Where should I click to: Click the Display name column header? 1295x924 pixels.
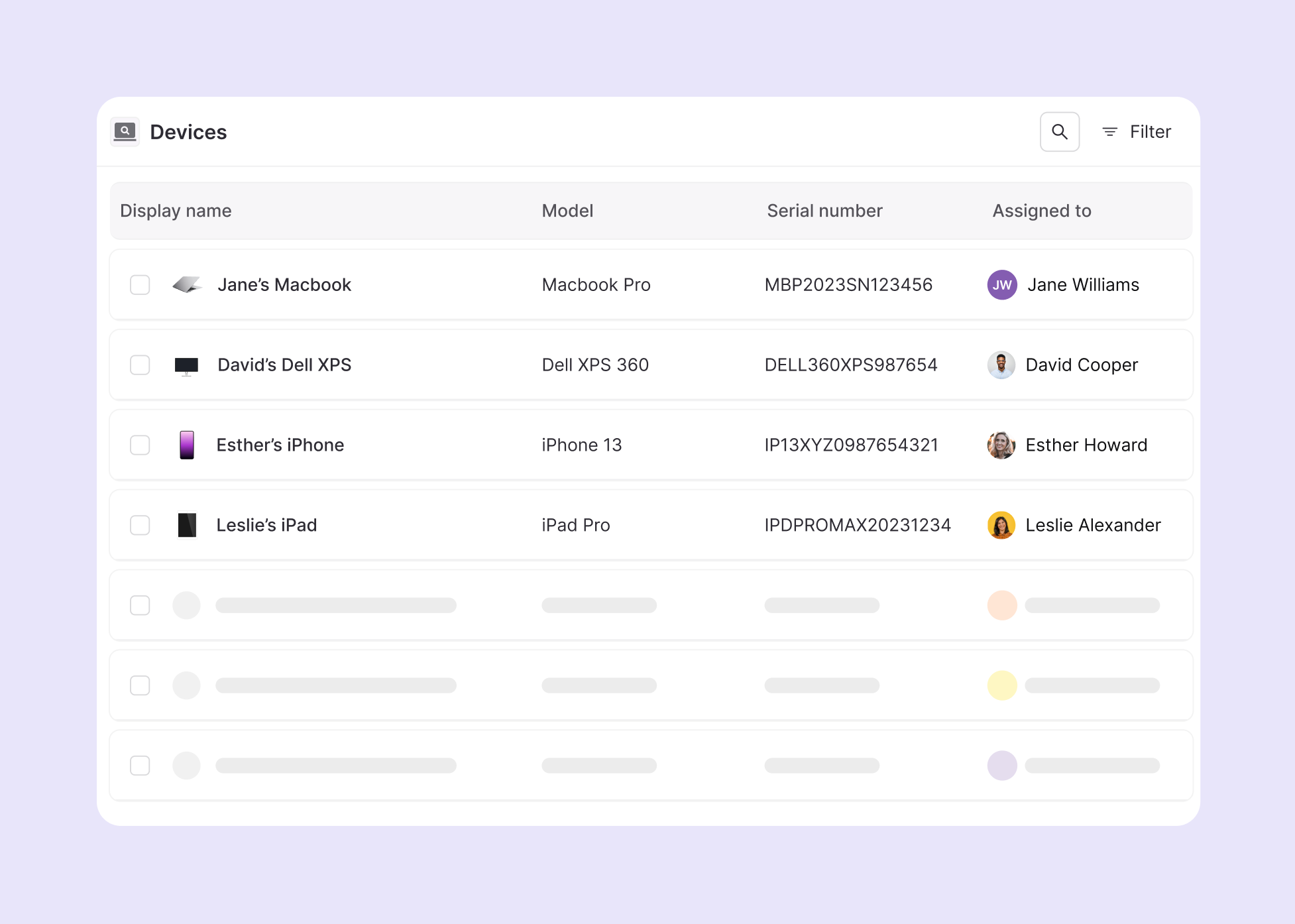176,210
